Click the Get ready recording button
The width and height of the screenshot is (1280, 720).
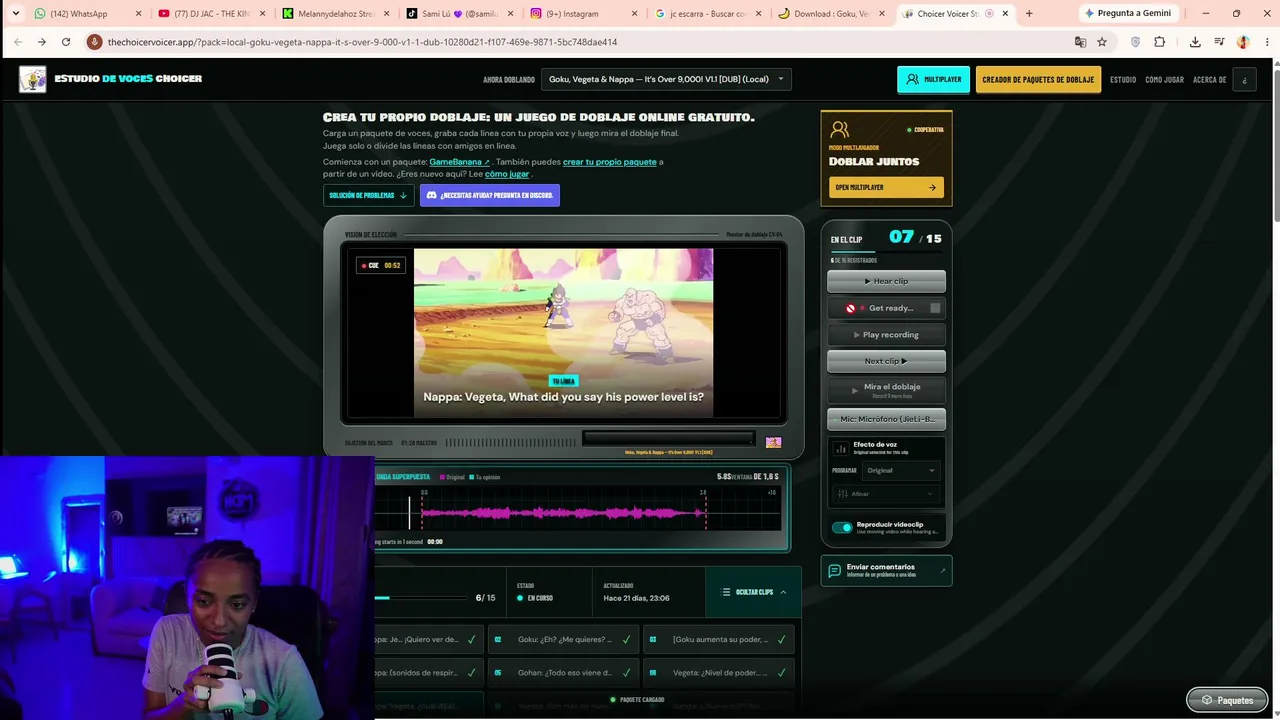(886, 308)
